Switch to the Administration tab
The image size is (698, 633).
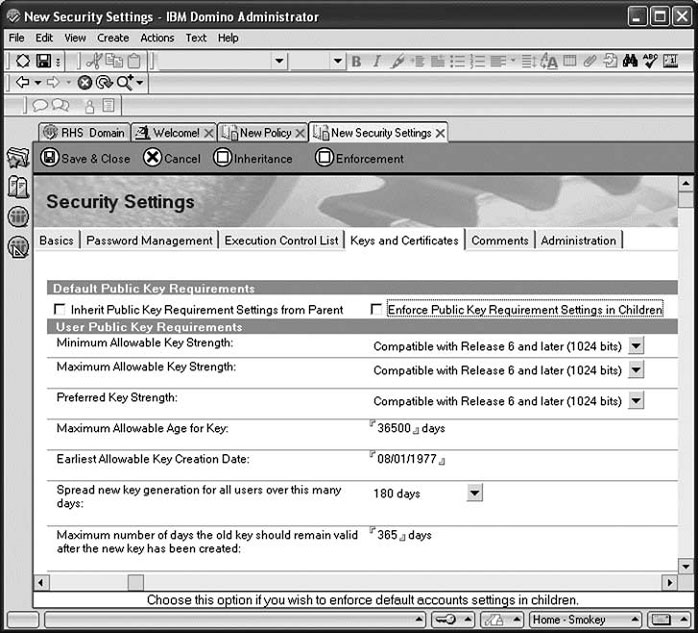pos(578,240)
